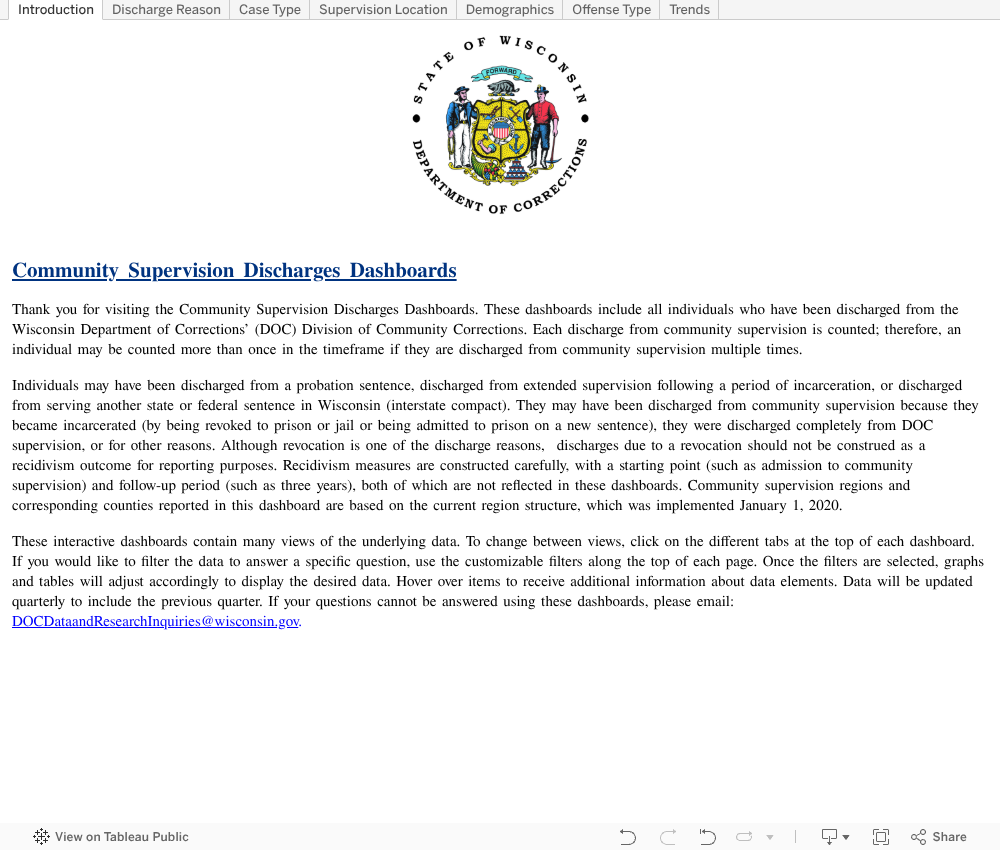
Task: Open the Case Type tab
Action: [x=270, y=10]
